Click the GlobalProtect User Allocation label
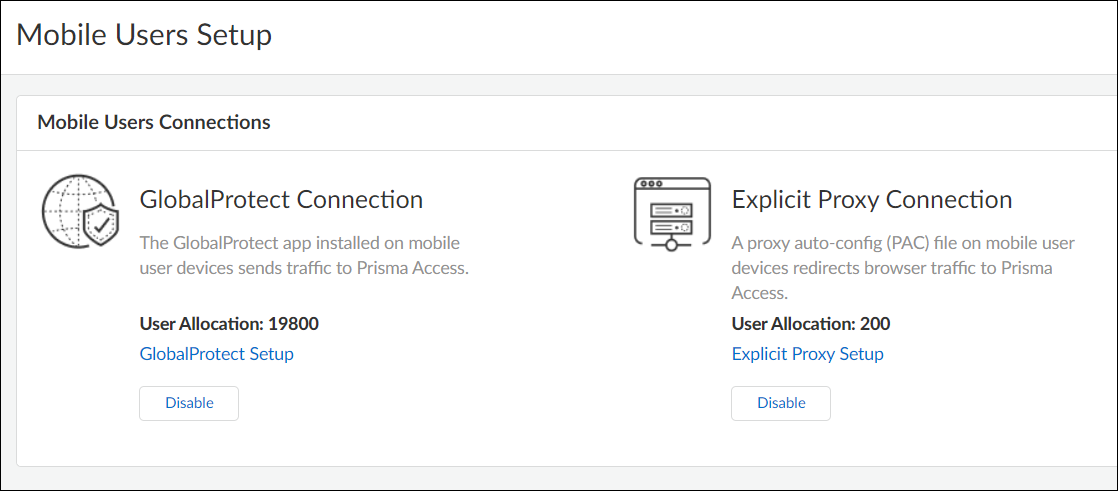 tap(201, 323)
